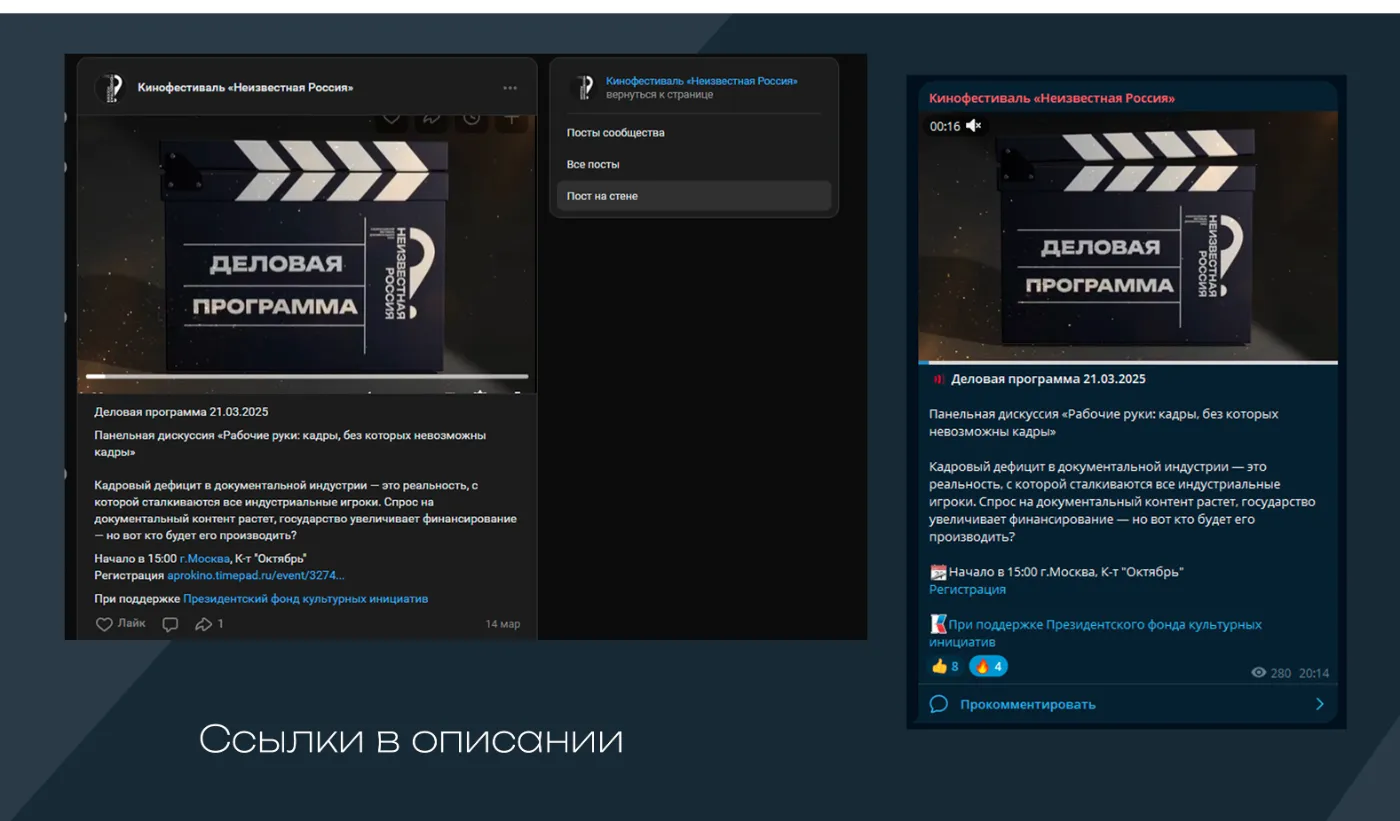Play the VK clapperboard video
The width and height of the screenshot is (1400, 821).
(x=307, y=253)
